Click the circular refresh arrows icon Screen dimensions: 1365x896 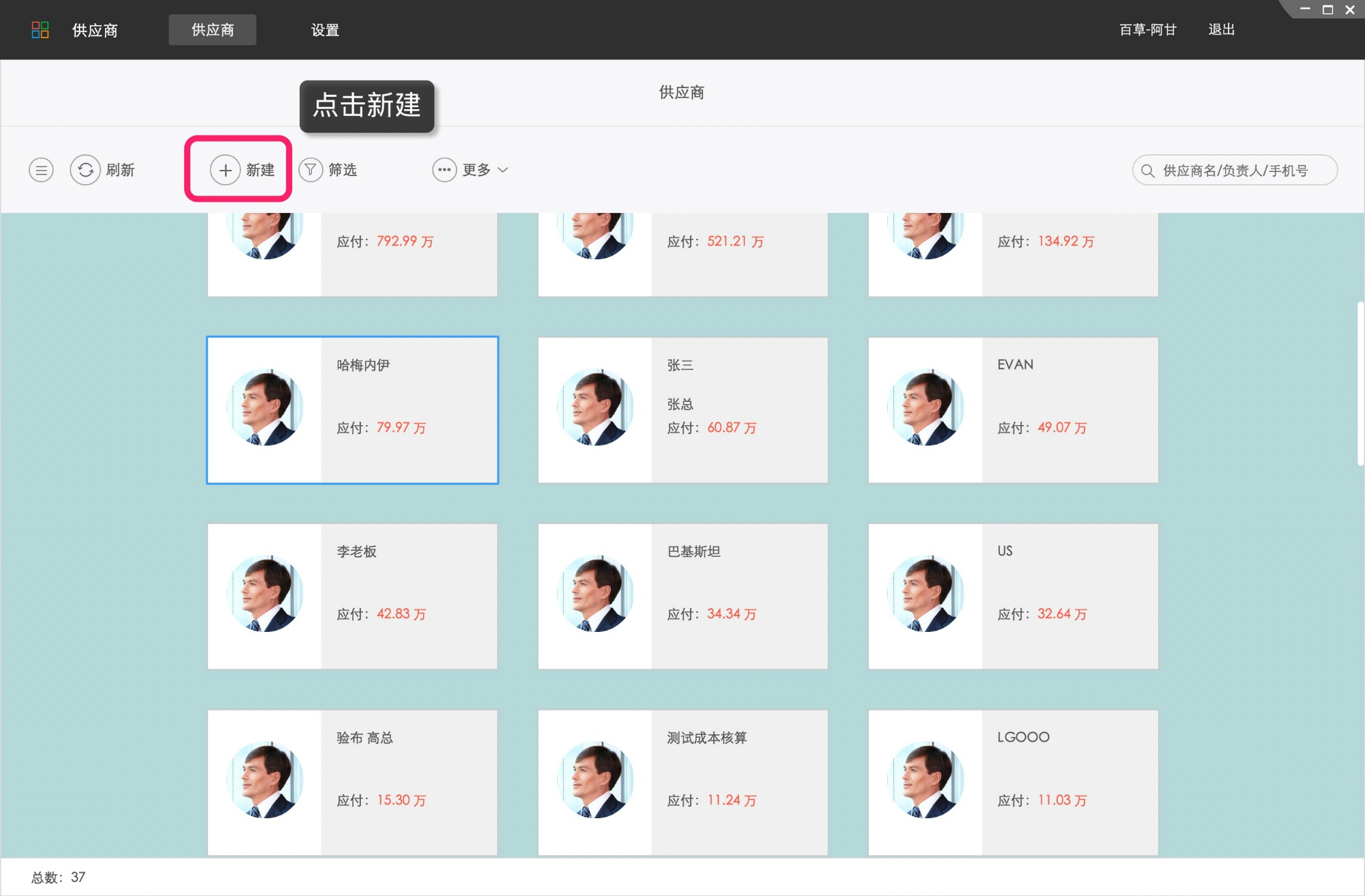(x=85, y=170)
